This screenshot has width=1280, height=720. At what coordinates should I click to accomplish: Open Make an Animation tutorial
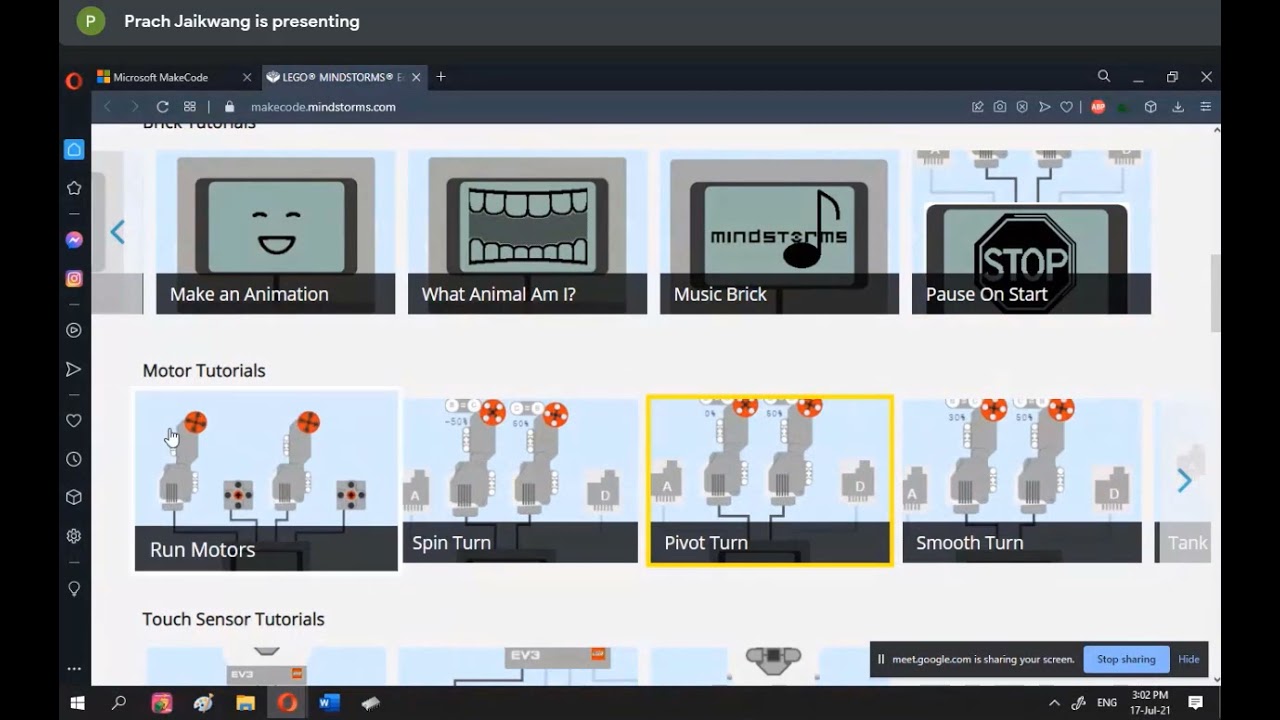tap(276, 232)
